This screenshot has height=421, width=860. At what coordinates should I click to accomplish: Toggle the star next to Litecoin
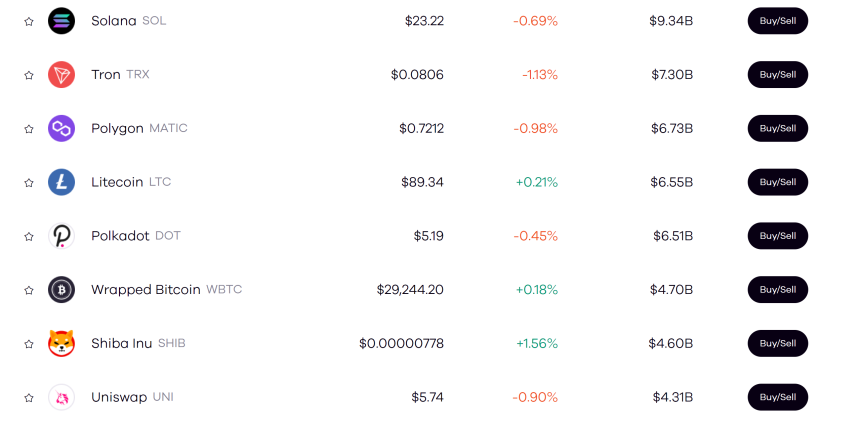point(29,183)
